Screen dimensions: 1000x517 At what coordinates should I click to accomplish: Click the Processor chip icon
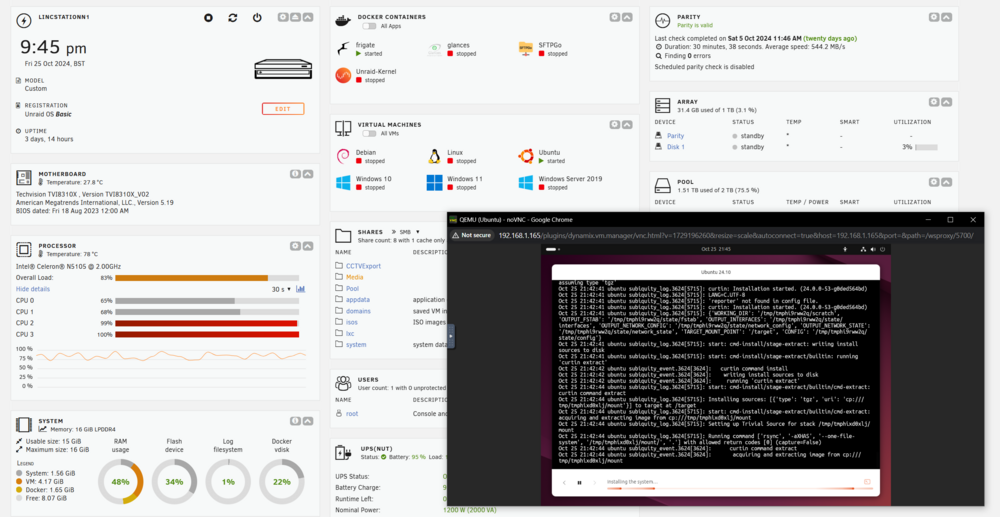tap(24, 249)
